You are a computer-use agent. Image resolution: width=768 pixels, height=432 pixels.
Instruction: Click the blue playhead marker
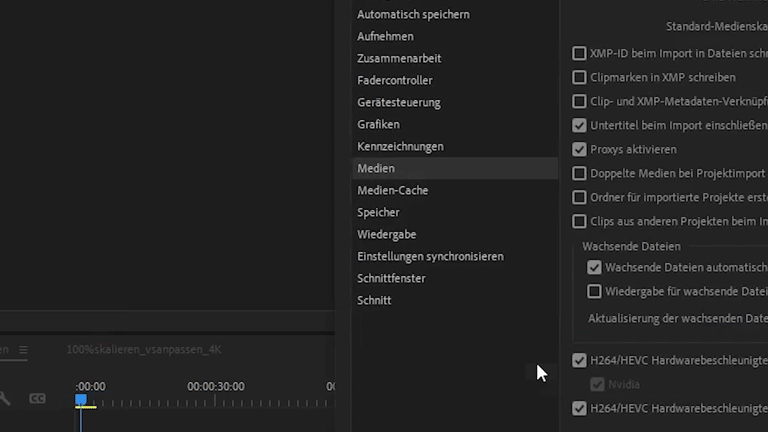coord(81,399)
